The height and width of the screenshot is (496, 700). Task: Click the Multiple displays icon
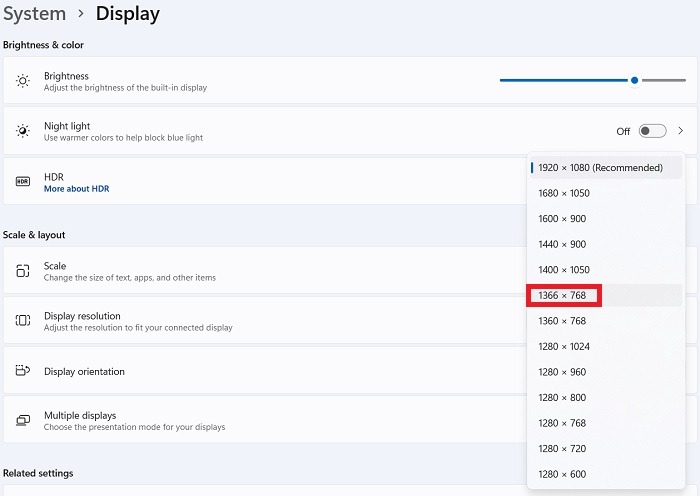(22, 421)
